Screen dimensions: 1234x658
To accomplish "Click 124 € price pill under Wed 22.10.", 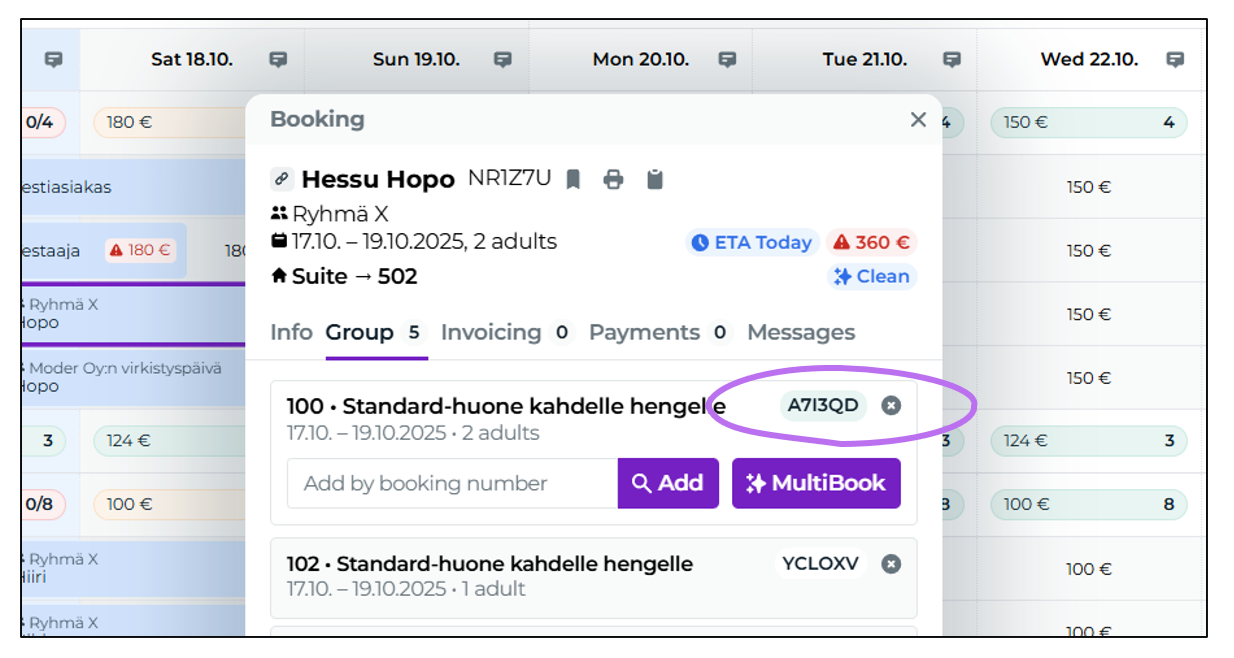I will tap(1088, 440).
